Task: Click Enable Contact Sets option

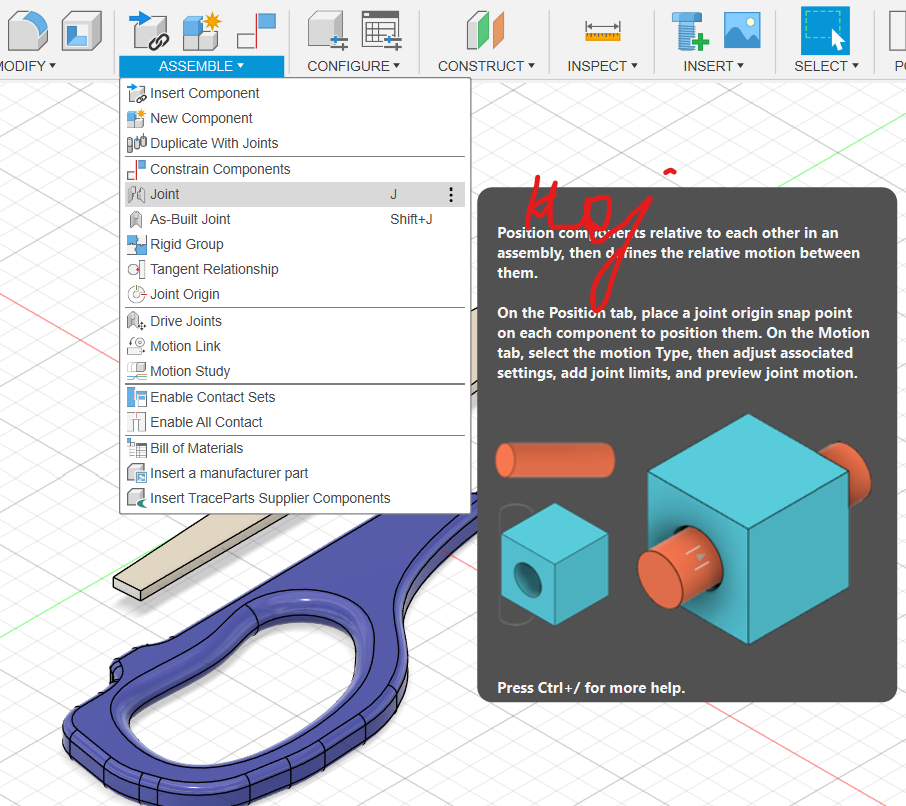Action: click(212, 397)
